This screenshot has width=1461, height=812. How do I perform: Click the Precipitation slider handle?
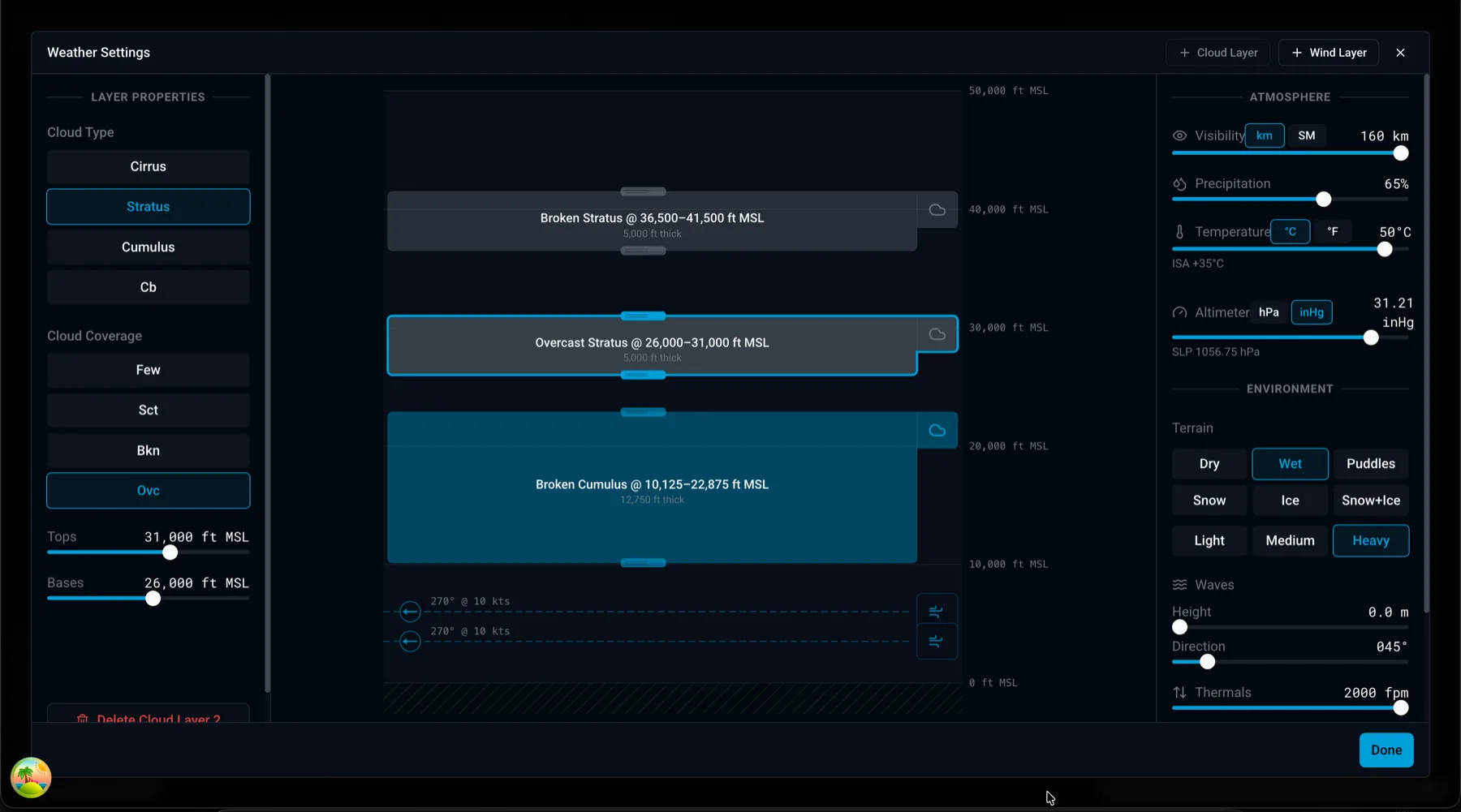1324,200
